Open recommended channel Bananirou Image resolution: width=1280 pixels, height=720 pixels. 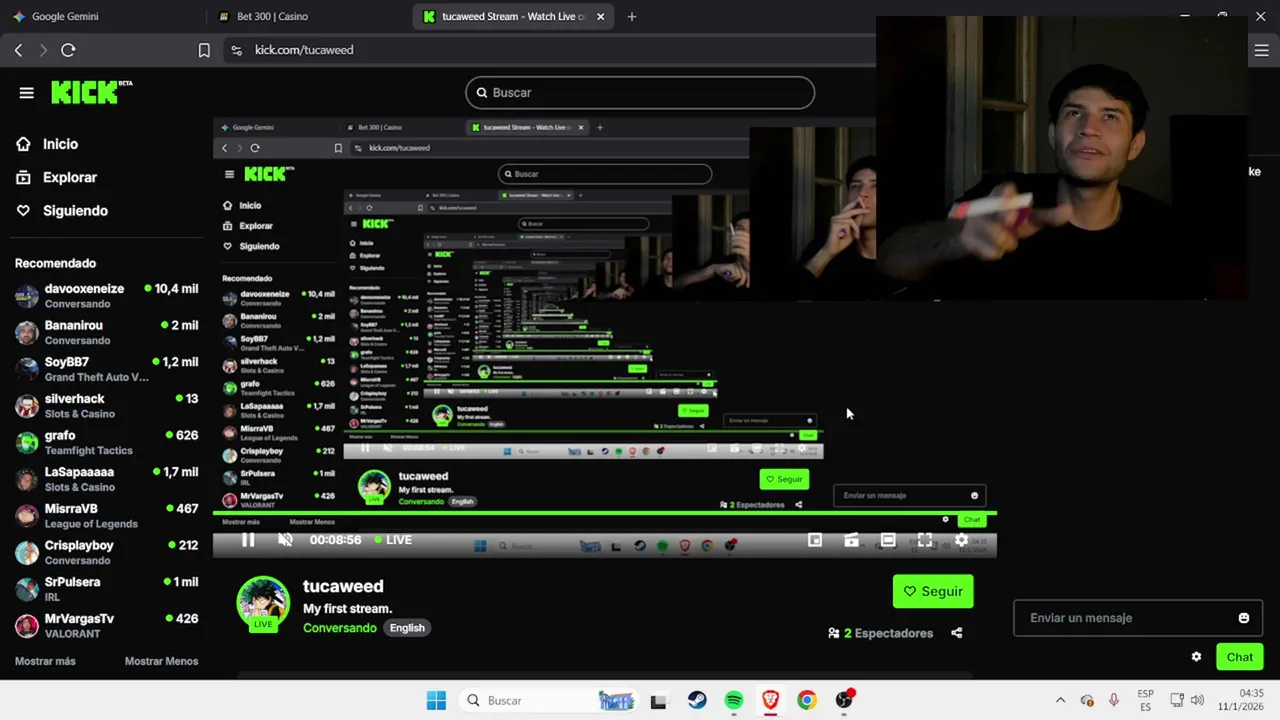[x=106, y=332]
